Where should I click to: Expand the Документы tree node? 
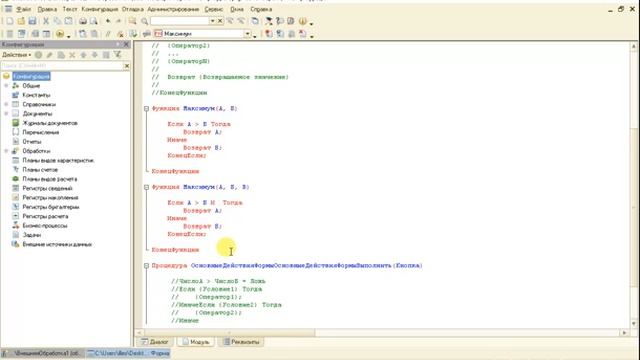point(6,113)
